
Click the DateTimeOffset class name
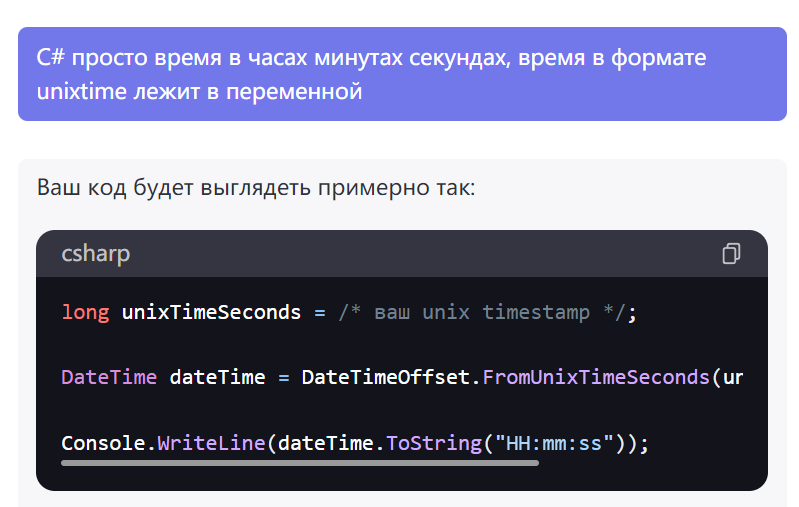coord(385,377)
